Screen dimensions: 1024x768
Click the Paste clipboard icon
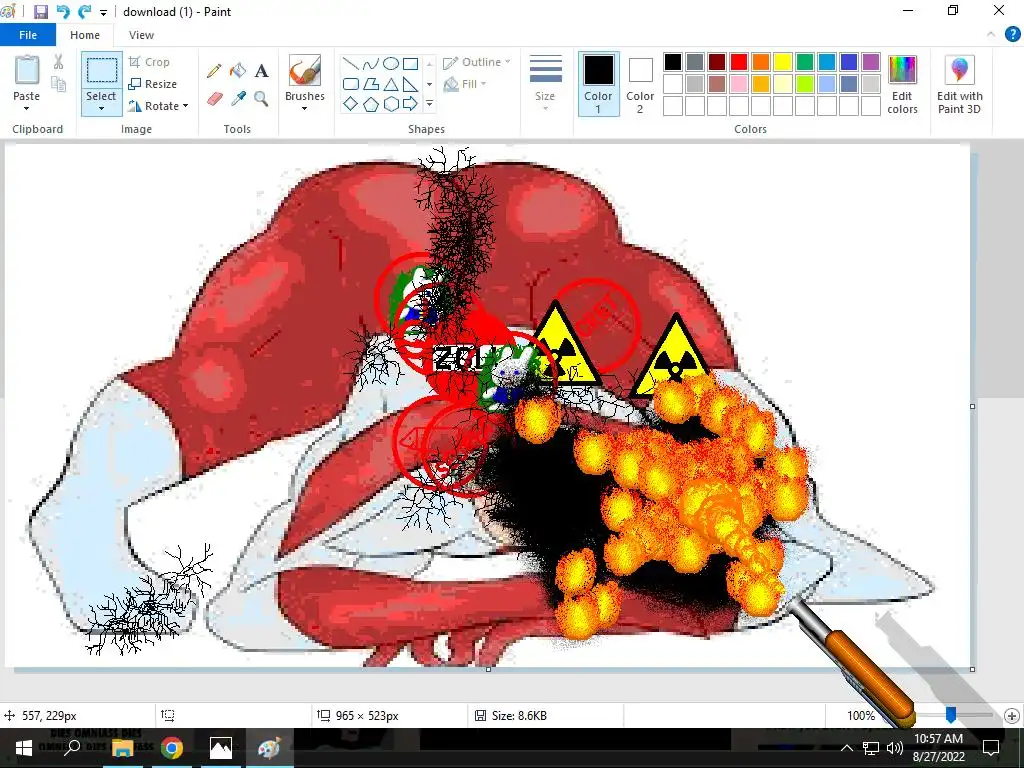click(27, 70)
